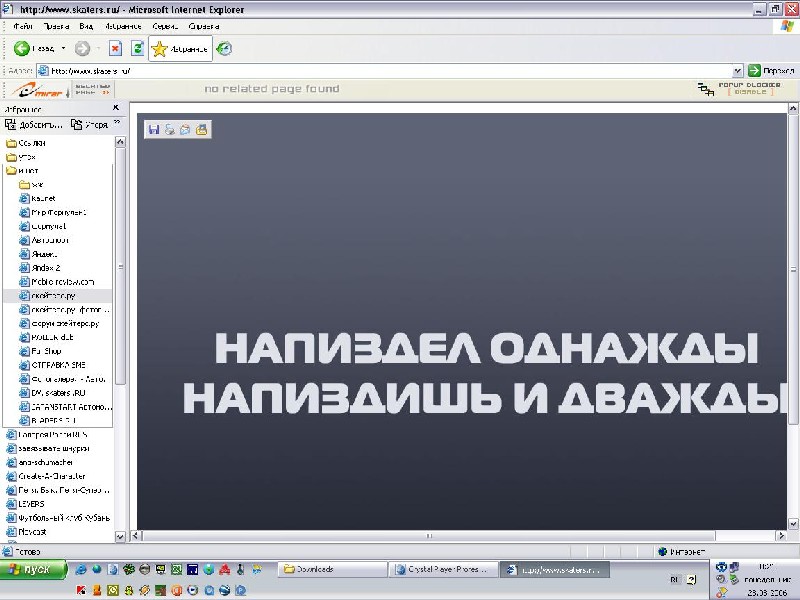Save the displayed image using the floppy icon
The image size is (800, 600).
(x=153, y=129)
